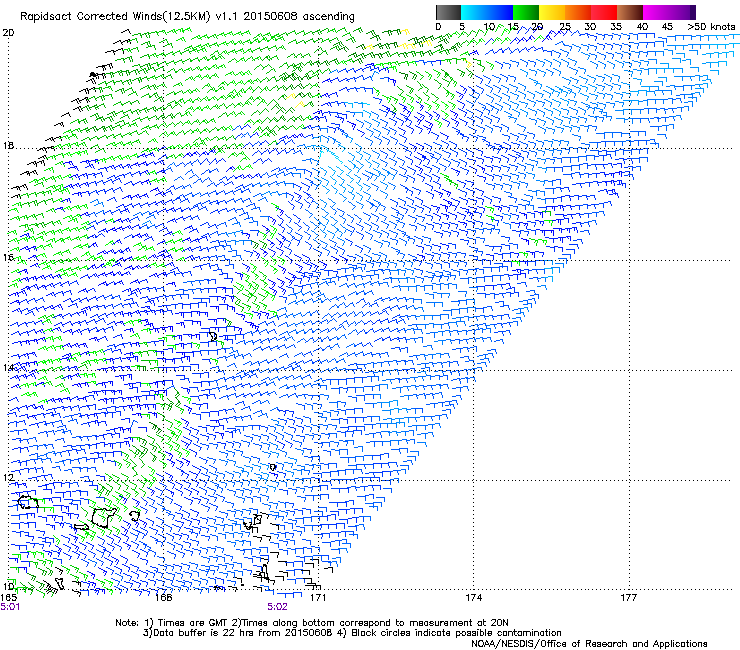Viewport: 740px width, 650px height.
Task: Click the Rapidscat Corrected Winds title text
Action: point(187,16)
